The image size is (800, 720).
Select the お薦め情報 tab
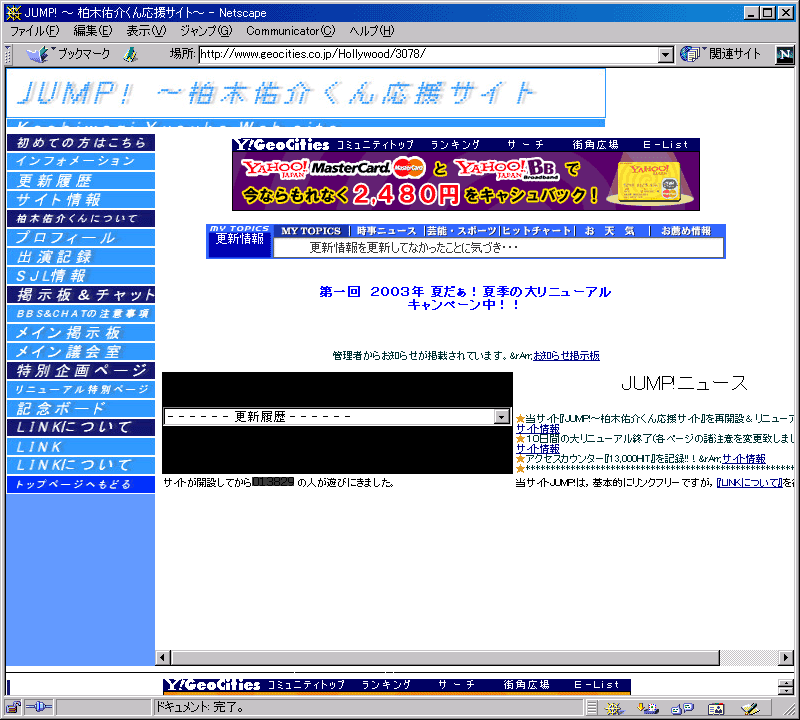click(x=686, y=231)
